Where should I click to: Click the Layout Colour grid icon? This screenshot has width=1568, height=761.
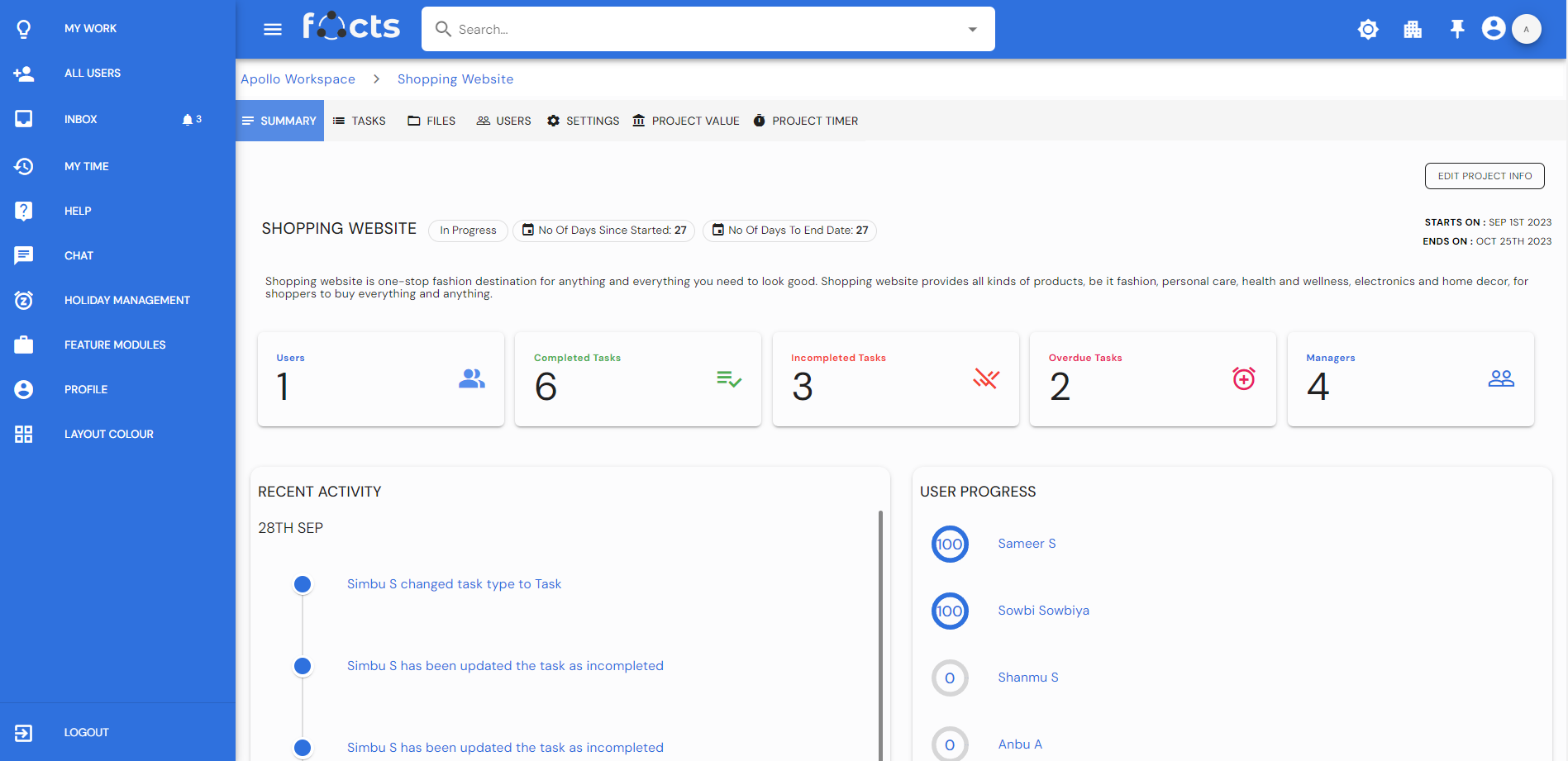click(x=24, y=434)
